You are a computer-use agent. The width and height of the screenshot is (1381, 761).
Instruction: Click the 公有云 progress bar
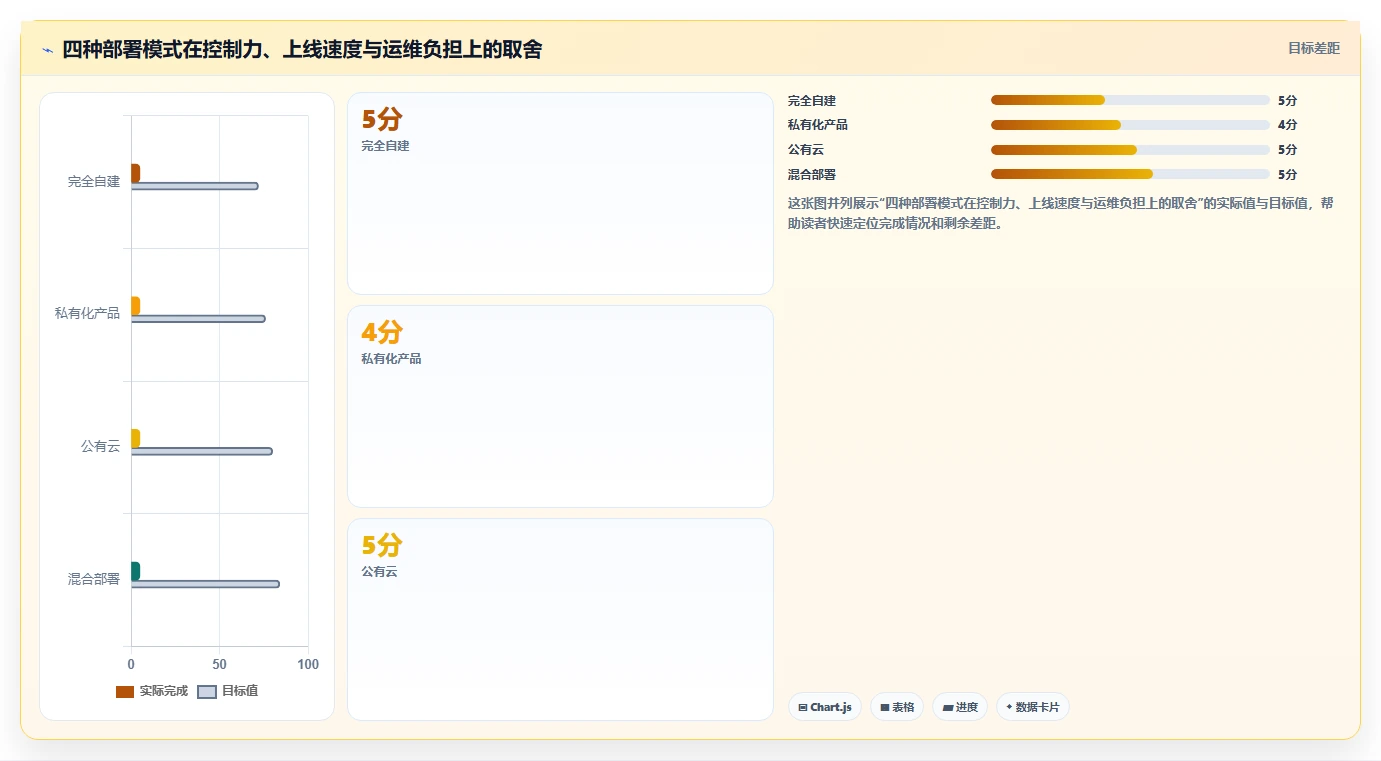1130,150
